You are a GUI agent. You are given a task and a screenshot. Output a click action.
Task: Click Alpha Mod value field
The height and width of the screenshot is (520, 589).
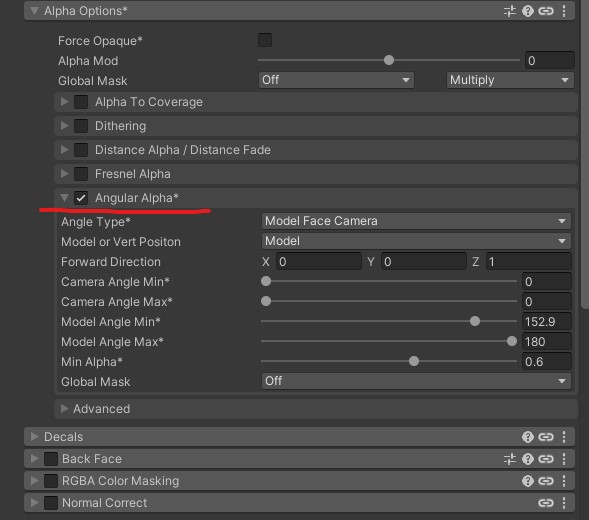[550, 60]
